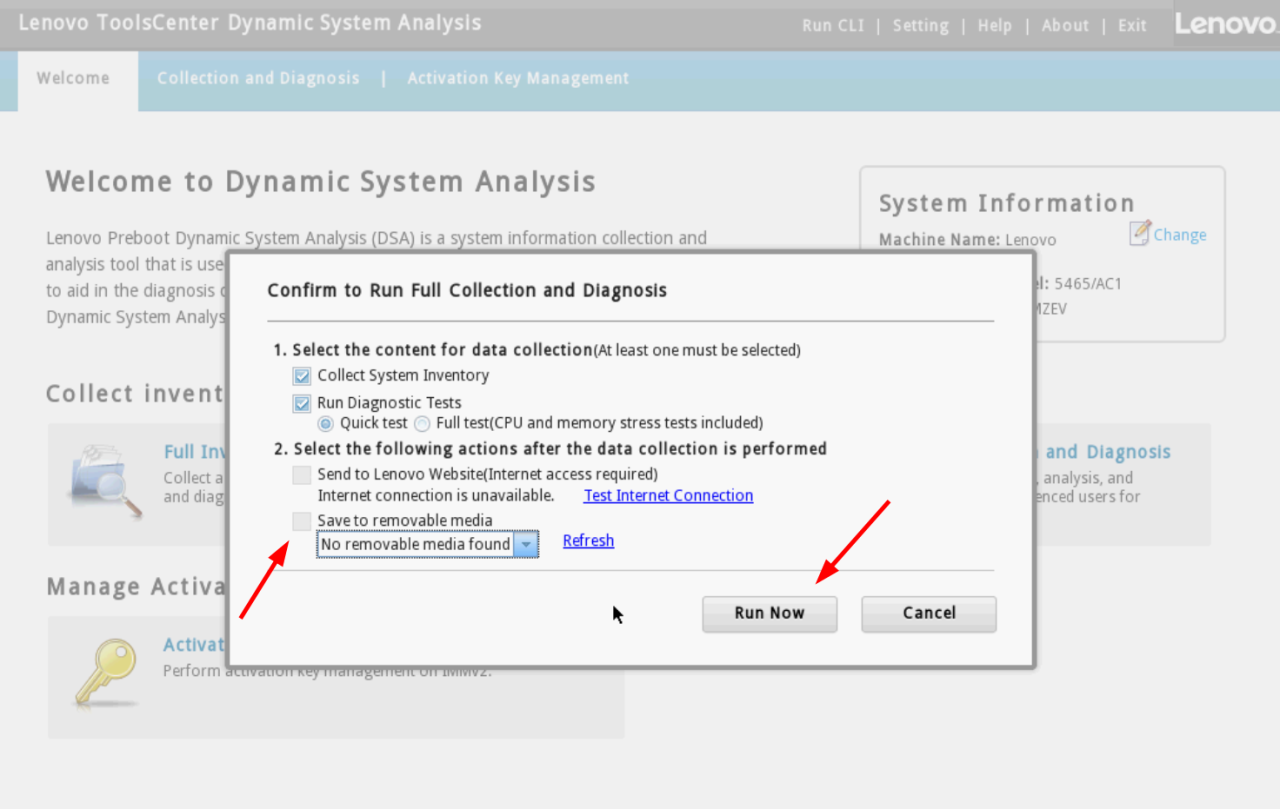Cancel the confirmation dialog
Screen dimensions: 1280x809
click(x=929, y=613)
